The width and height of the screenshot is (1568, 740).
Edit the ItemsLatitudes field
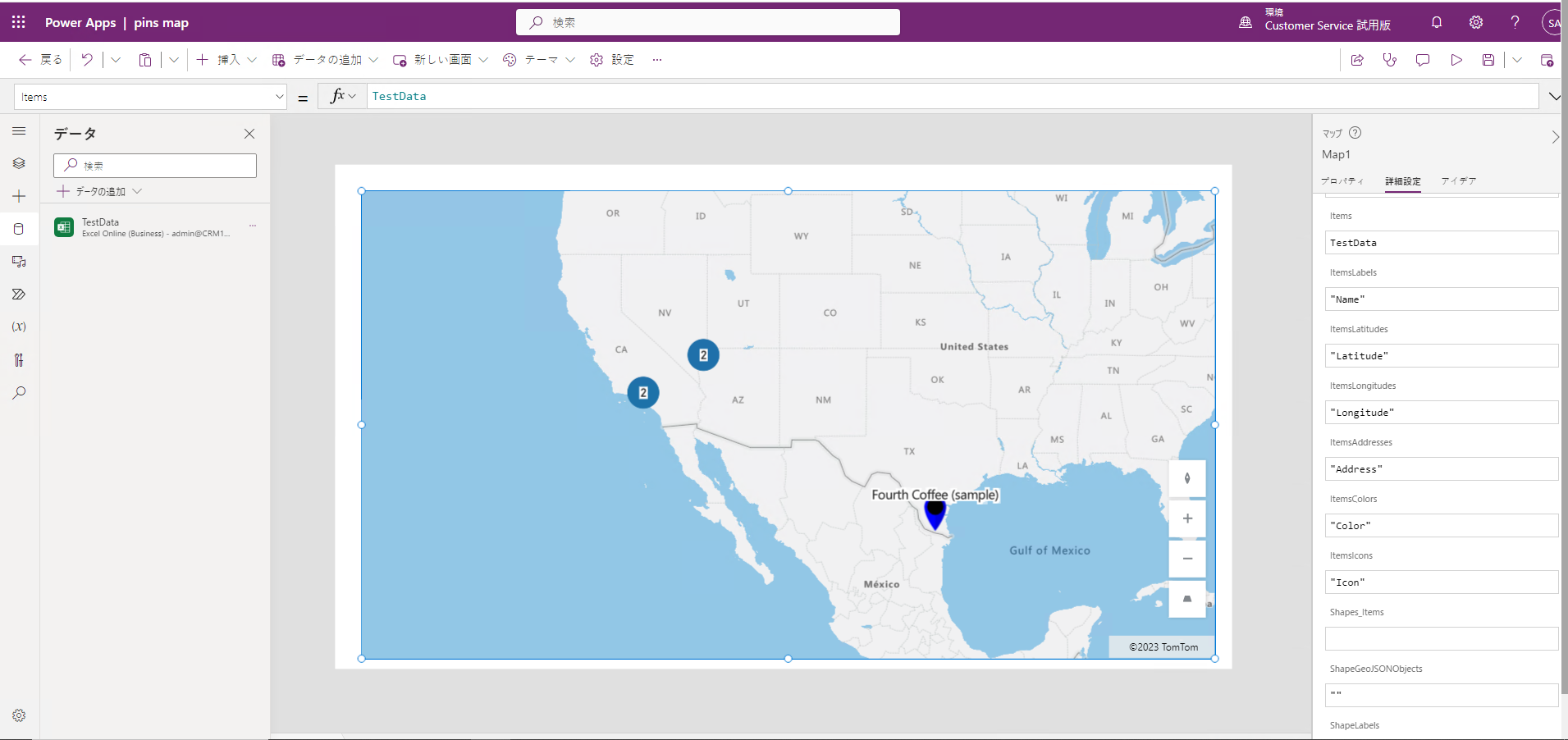click(x=1442, y=356)
